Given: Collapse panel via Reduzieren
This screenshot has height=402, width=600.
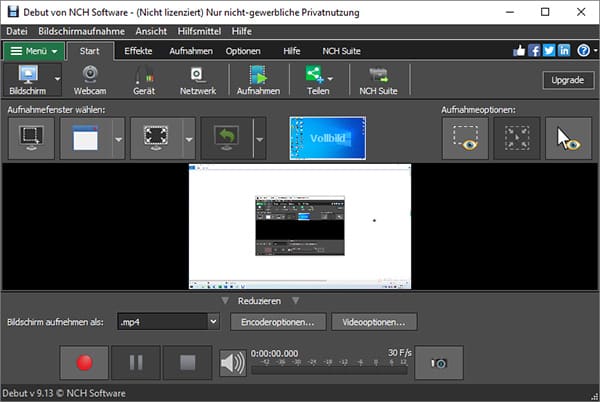Looking at the screenshot, I should point(259,301).
